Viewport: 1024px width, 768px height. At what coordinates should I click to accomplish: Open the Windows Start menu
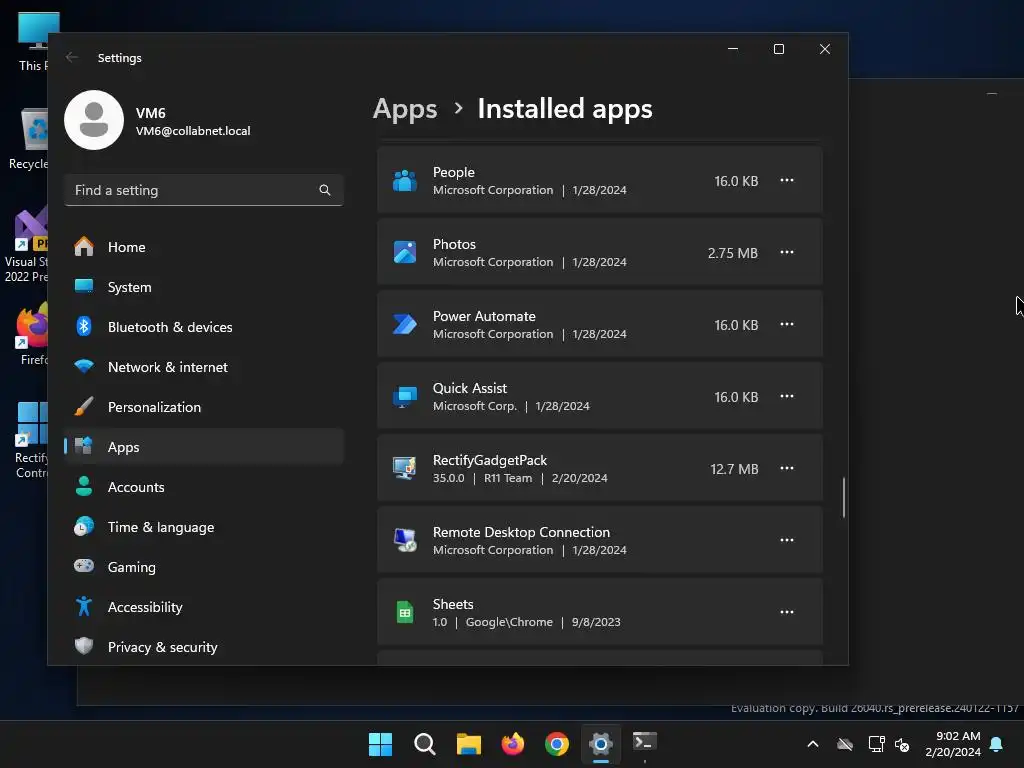click(x=380, y=744)
